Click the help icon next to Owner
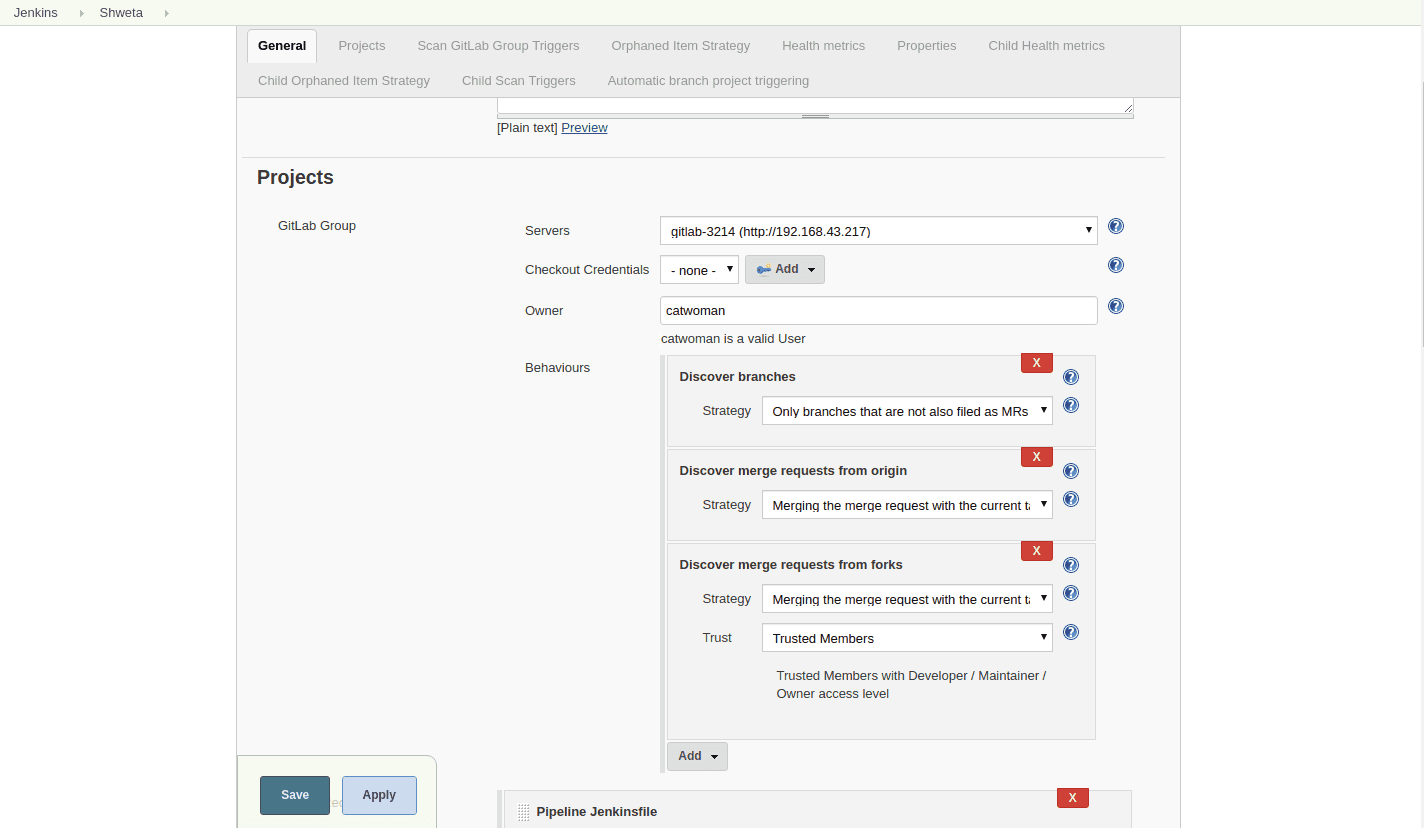This screenshot has height=828, width=1424. tap(1115, 306)
